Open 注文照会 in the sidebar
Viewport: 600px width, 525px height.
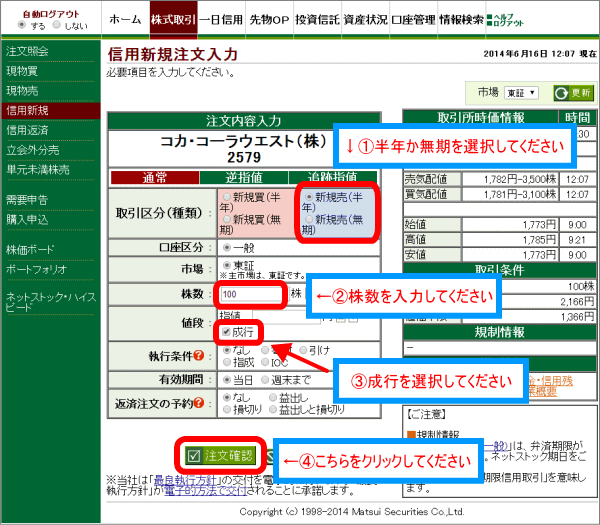tap(27, 51)
